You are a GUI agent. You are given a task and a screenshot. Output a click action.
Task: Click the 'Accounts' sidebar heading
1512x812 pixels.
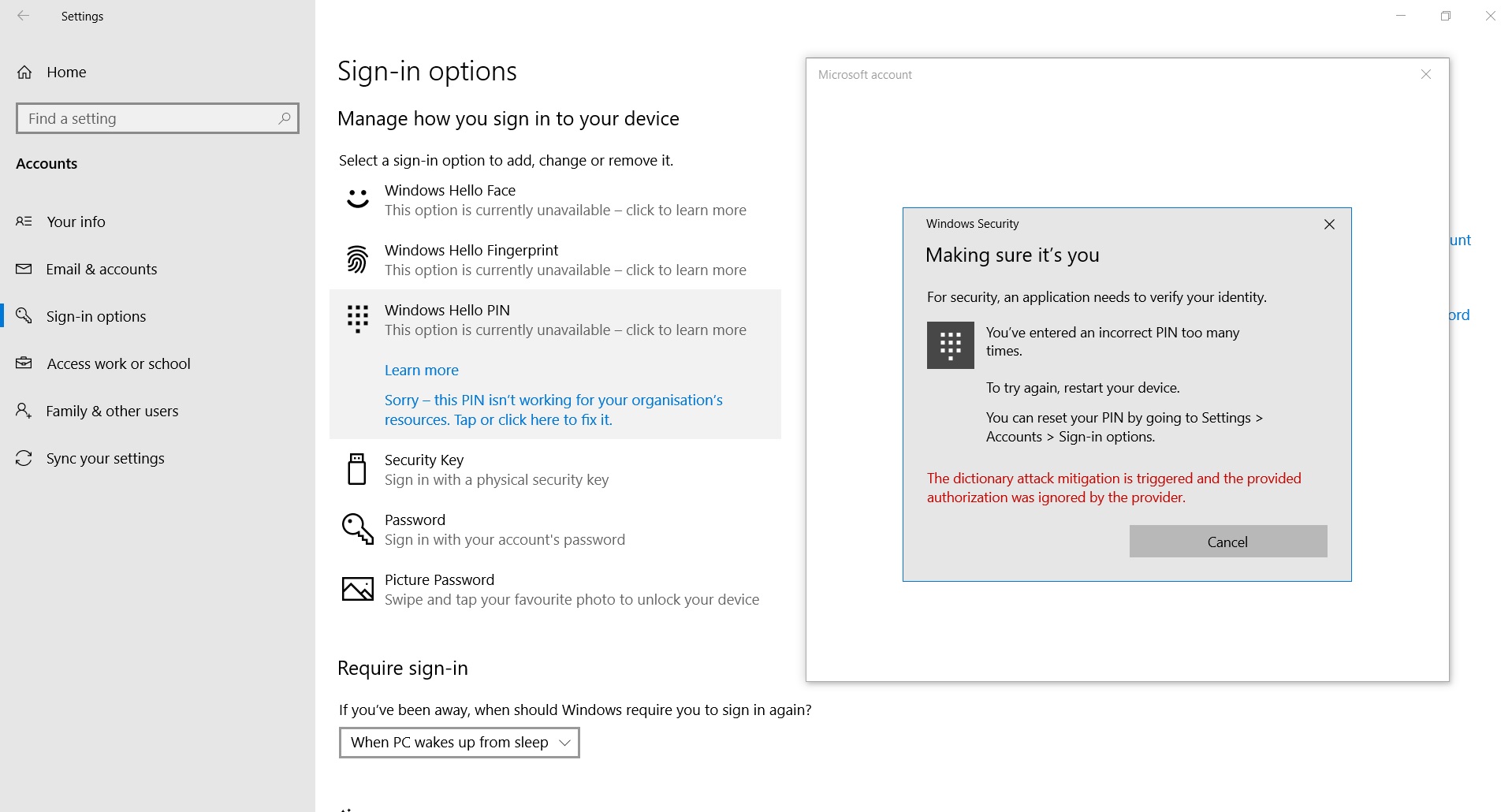pos(47,164)
